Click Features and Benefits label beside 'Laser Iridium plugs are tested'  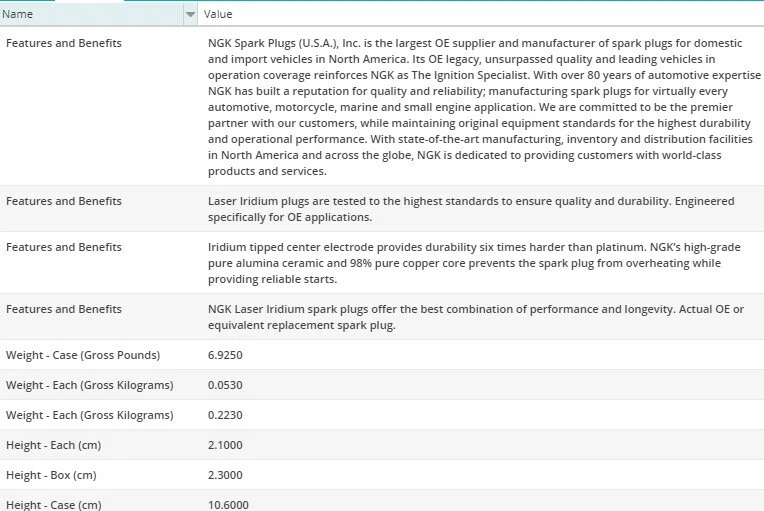click(64, 201)
